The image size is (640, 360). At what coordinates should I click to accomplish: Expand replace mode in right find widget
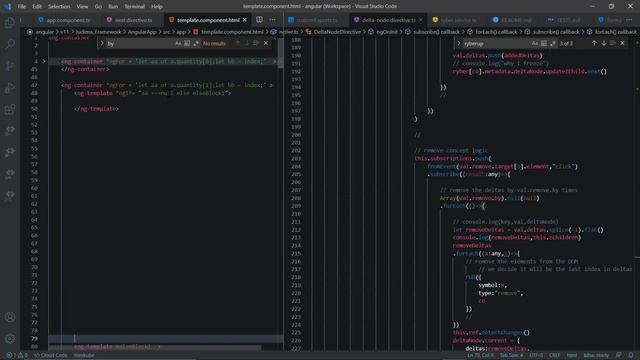[x=458, y=43]
